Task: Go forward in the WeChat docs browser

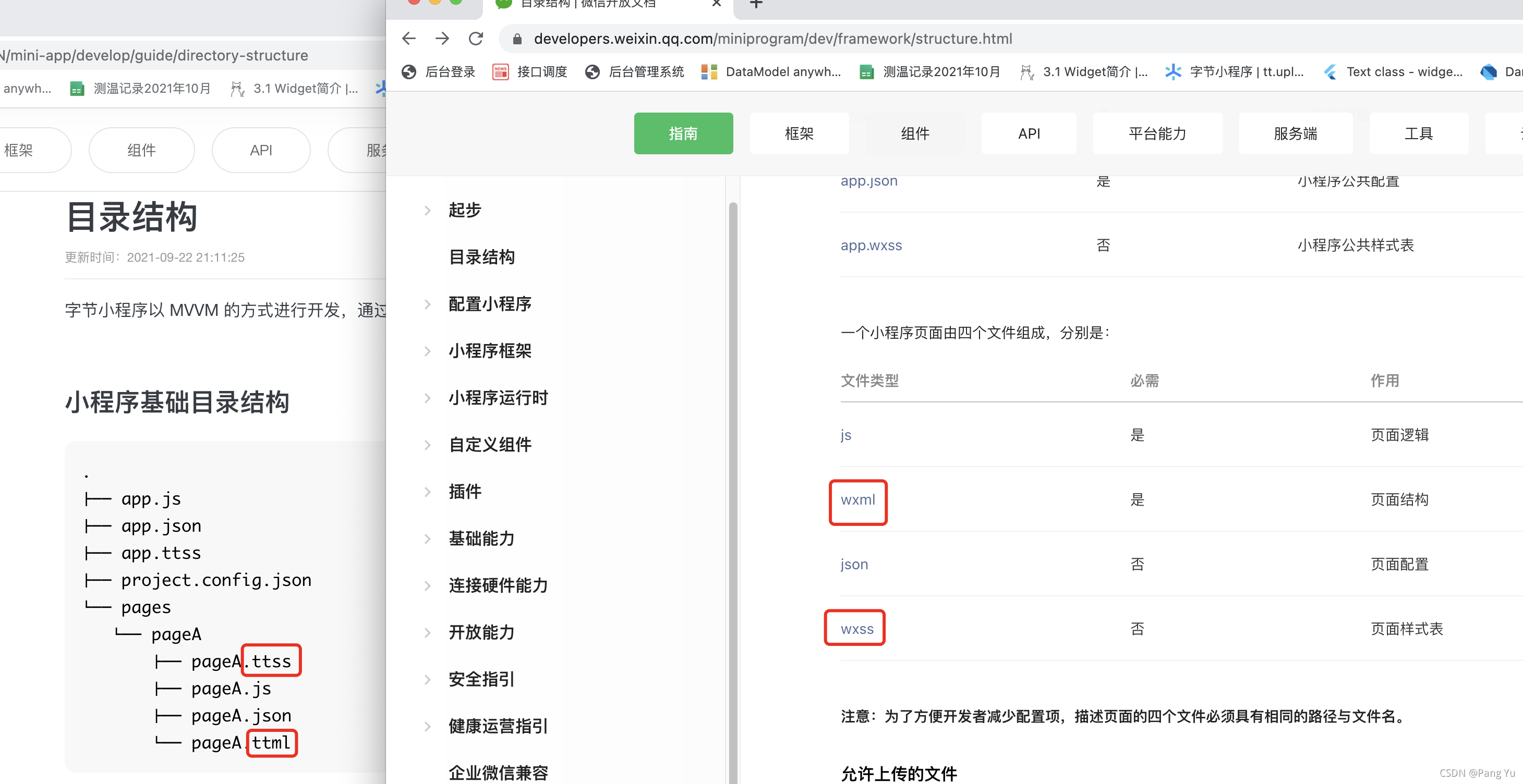Action: click(x=442, y=39)
